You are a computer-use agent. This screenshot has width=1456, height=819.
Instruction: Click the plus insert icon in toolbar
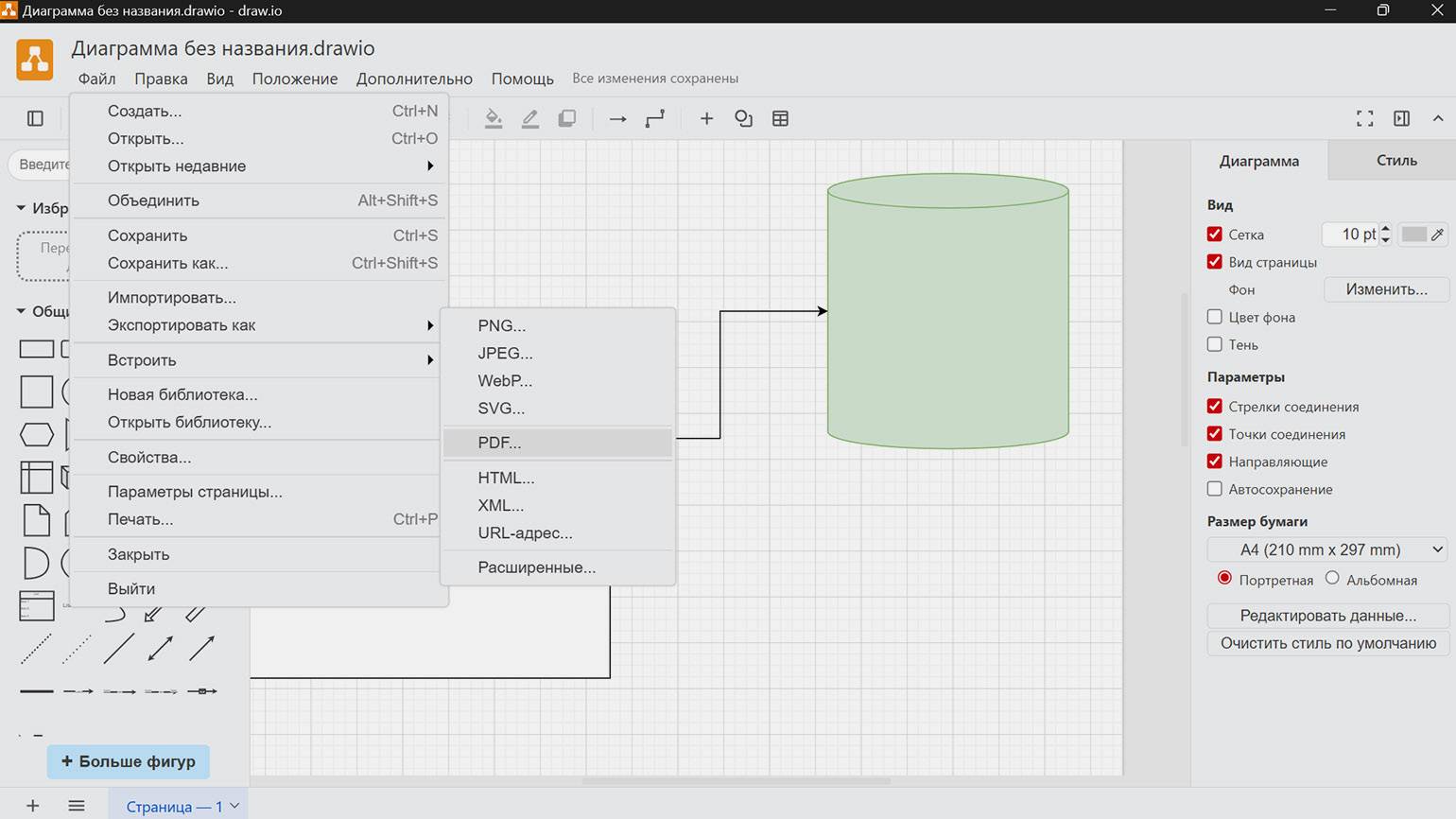706,118
